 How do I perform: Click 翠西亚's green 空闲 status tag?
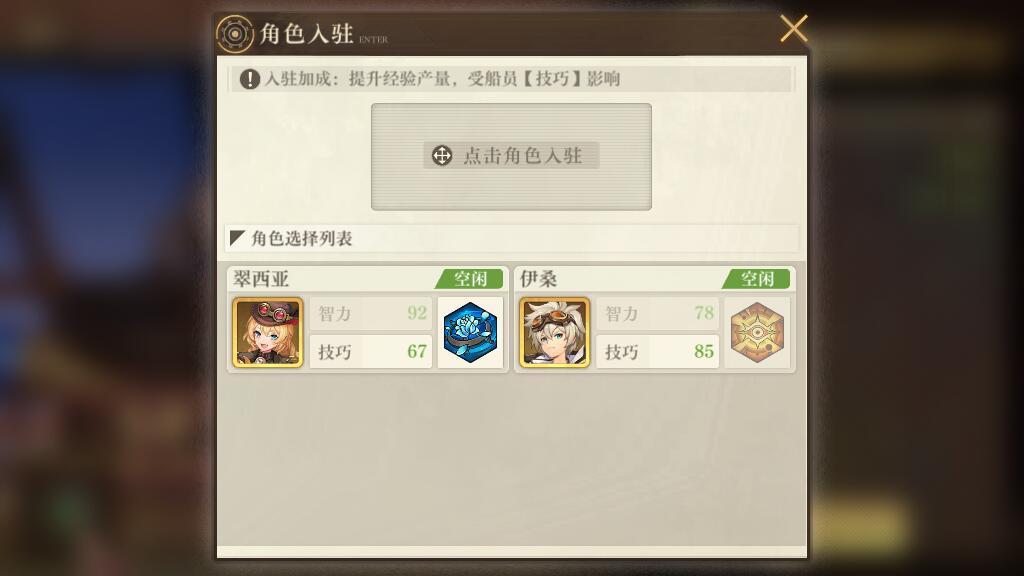(469, 279)
